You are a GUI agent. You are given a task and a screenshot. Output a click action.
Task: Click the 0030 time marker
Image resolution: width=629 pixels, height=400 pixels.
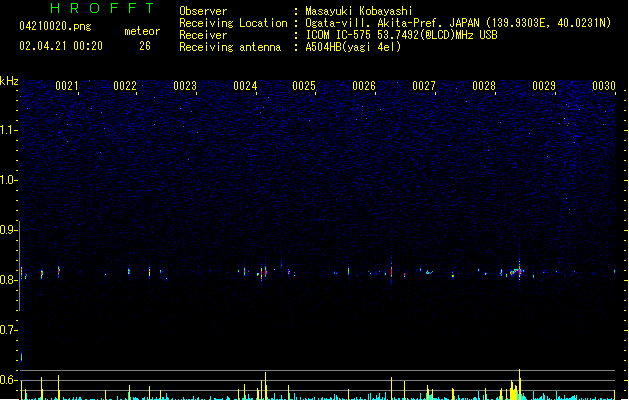pos(604,86)
